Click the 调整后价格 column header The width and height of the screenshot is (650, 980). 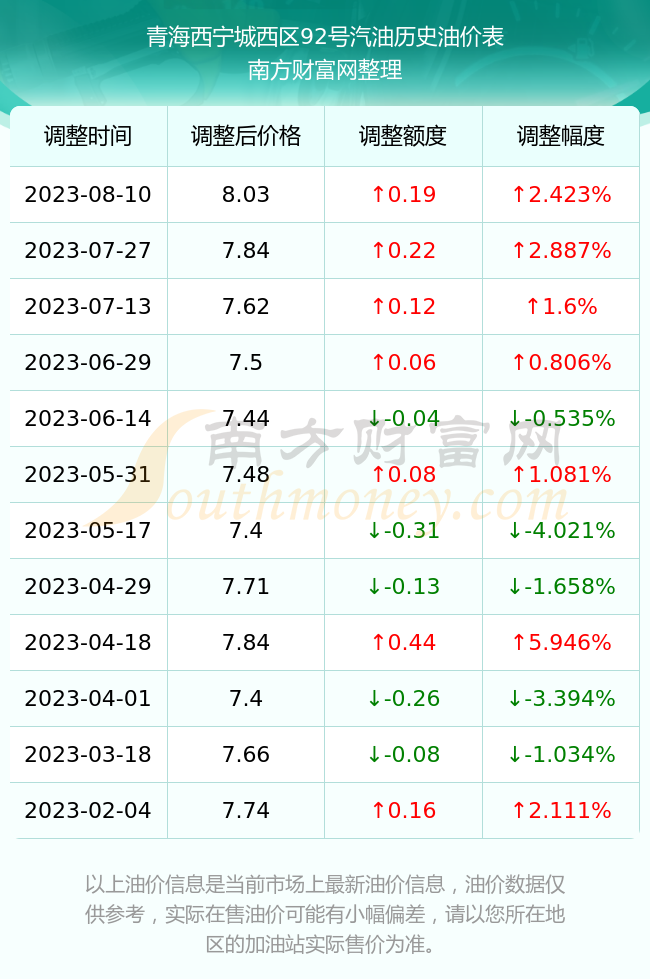coord(246,136)
